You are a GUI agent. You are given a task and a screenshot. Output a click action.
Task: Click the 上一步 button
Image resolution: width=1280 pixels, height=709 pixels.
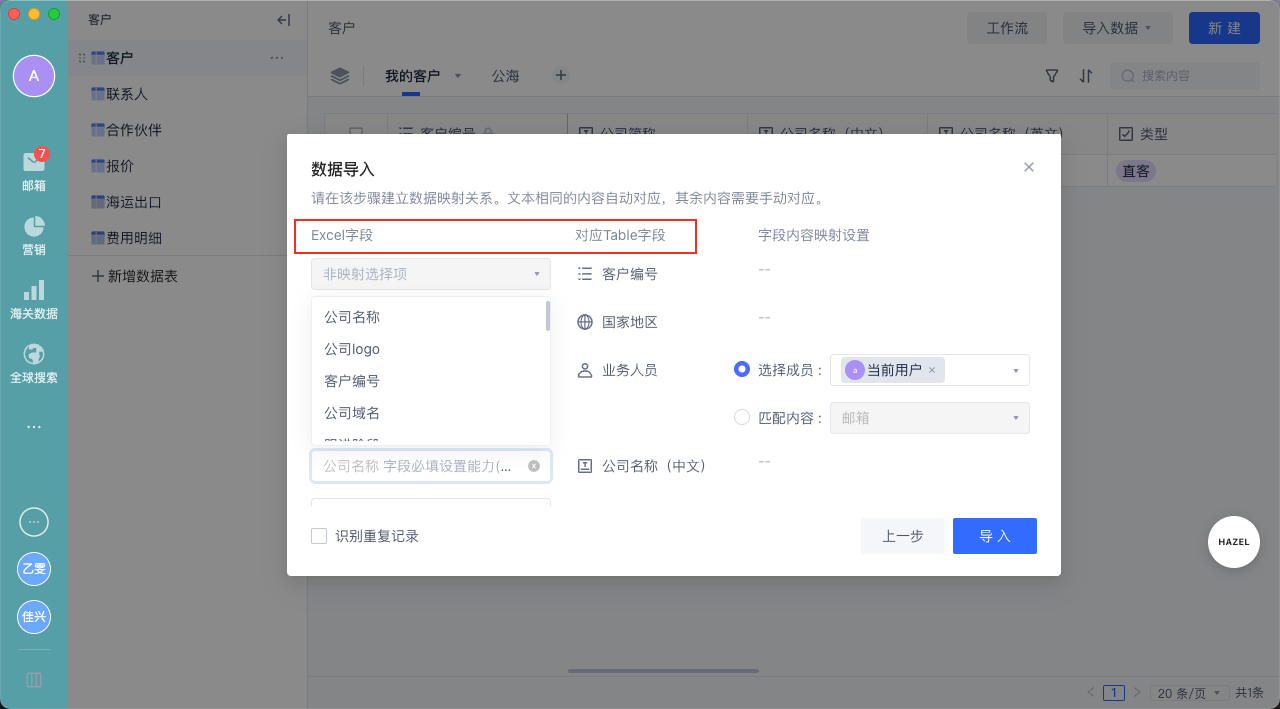coord(902,536)
